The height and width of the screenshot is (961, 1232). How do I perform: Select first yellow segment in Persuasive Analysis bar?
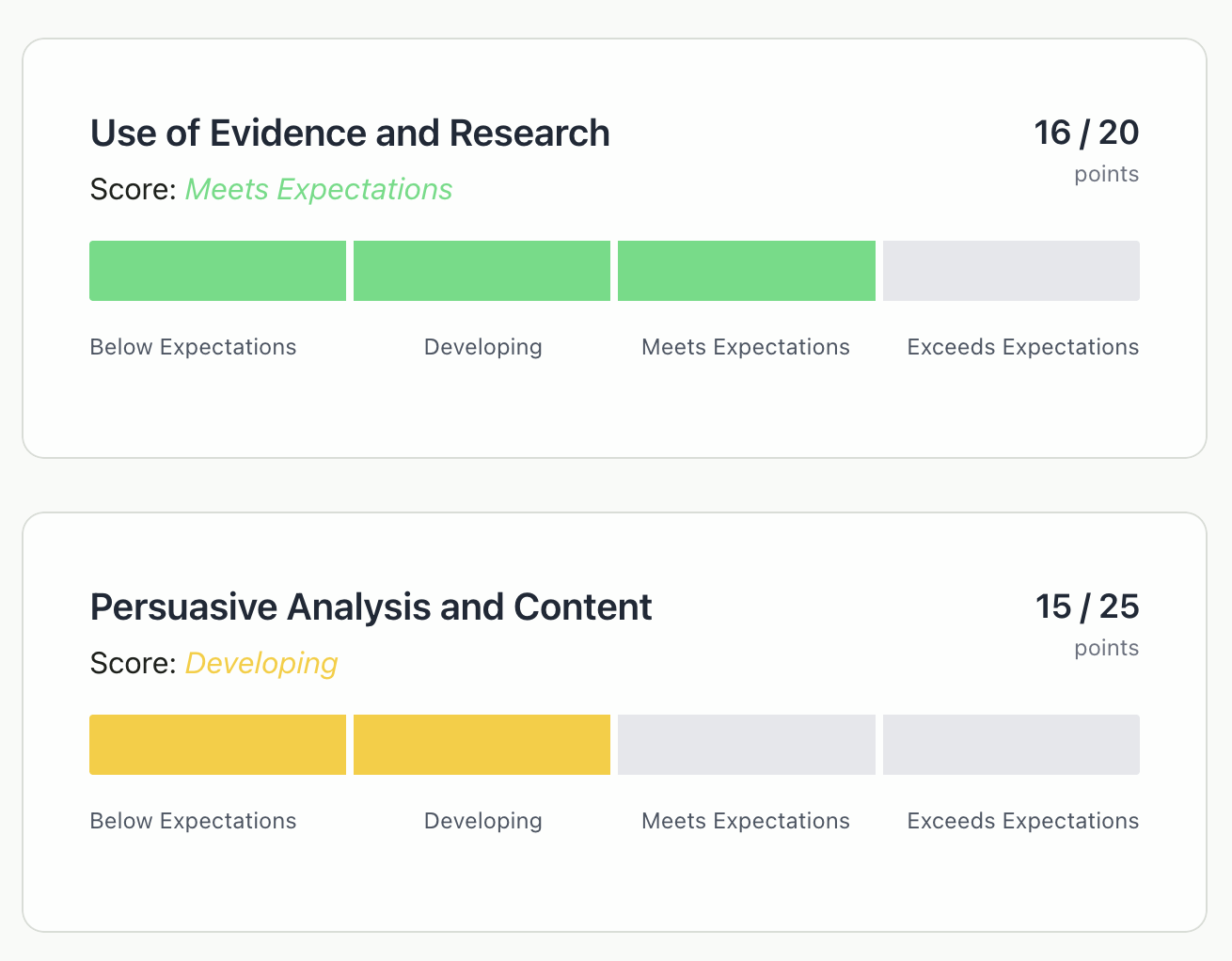pyautogui.click(x=217, y=745)
